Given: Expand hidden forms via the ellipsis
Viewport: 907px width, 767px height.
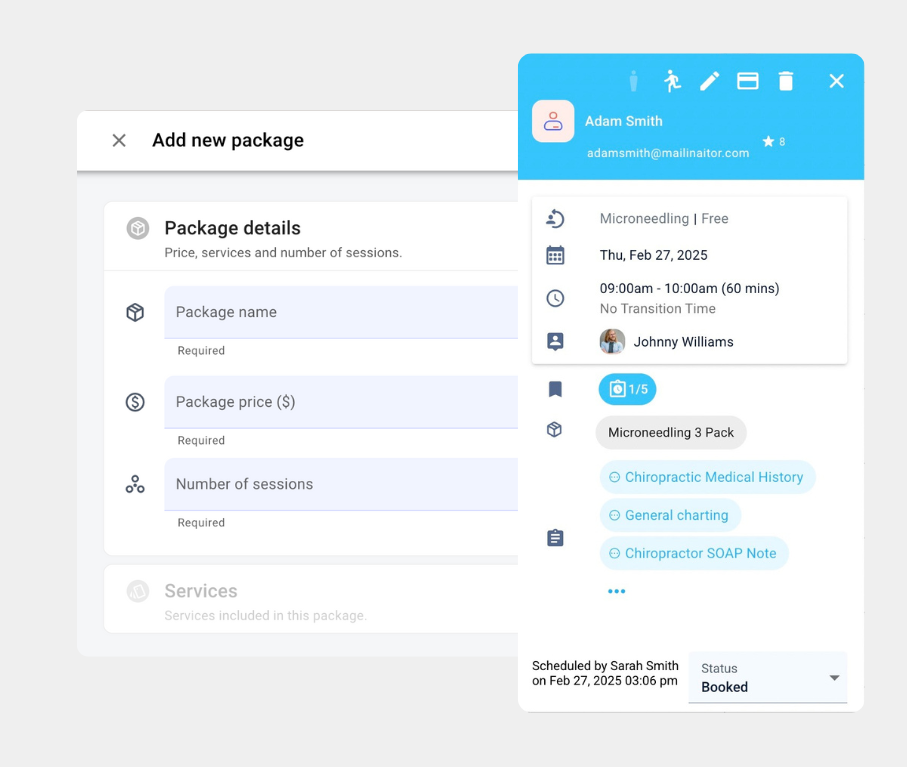Looking at the screenshot, I should [617, 590].
